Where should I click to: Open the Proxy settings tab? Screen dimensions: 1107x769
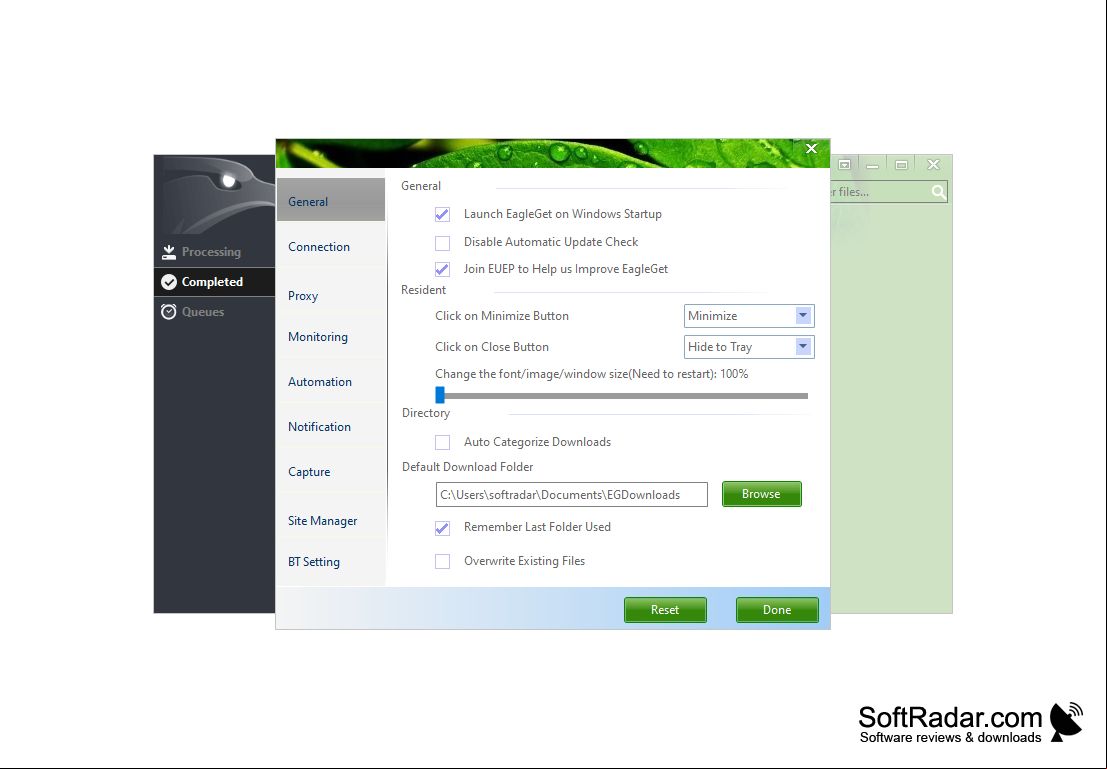pyautogui.click(x=331, y=296)
